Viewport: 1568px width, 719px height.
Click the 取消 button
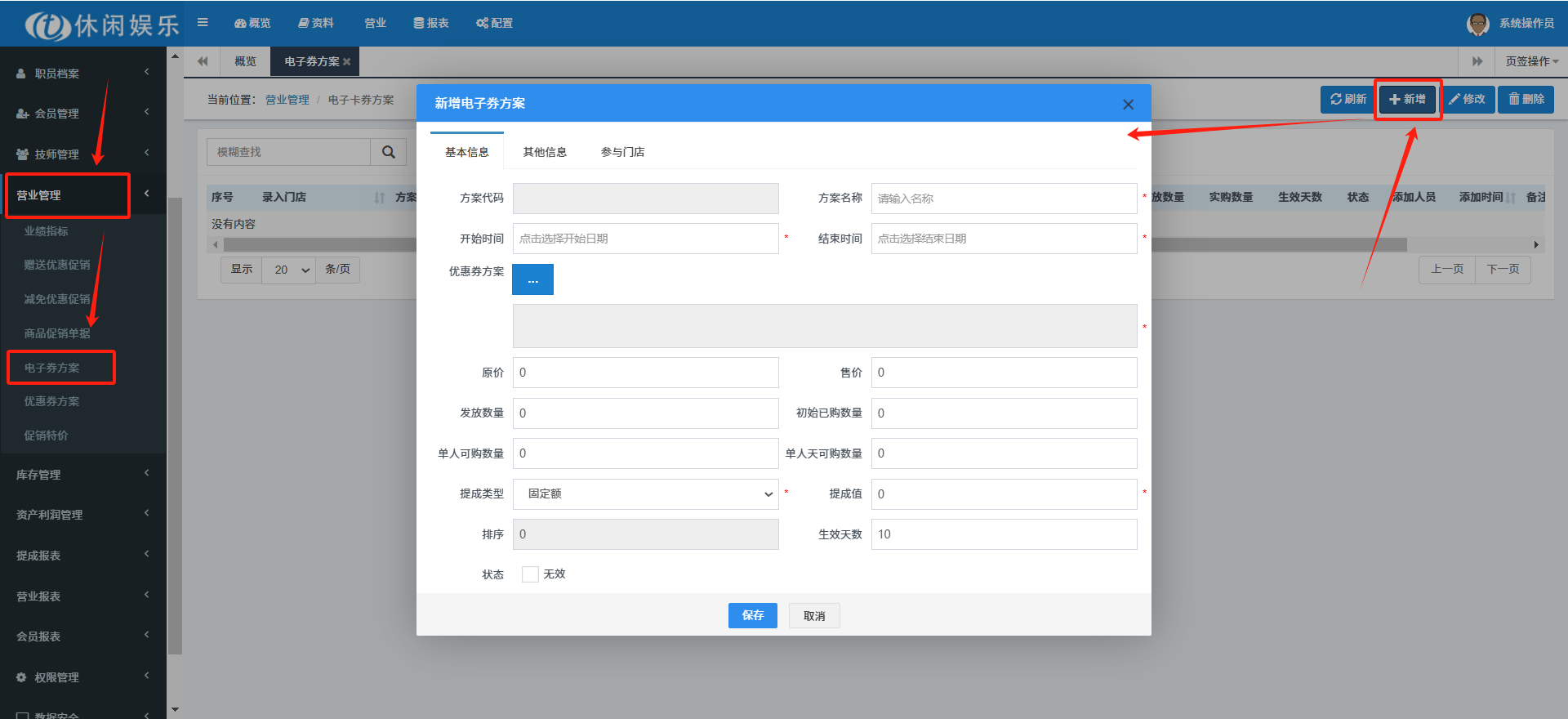pyautogui.click(x=813, y=616)
